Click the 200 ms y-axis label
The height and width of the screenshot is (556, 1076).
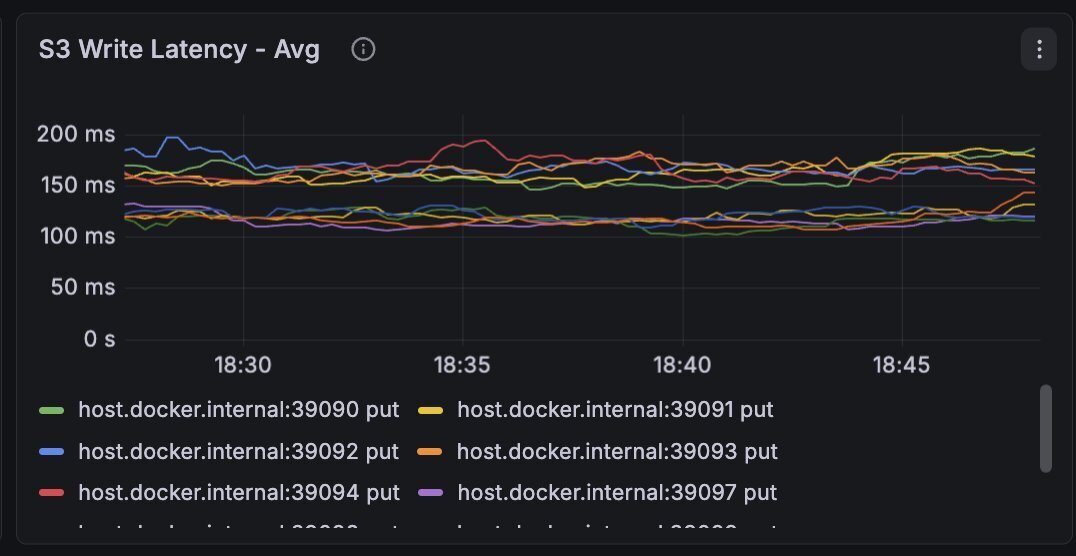(76, 134)
